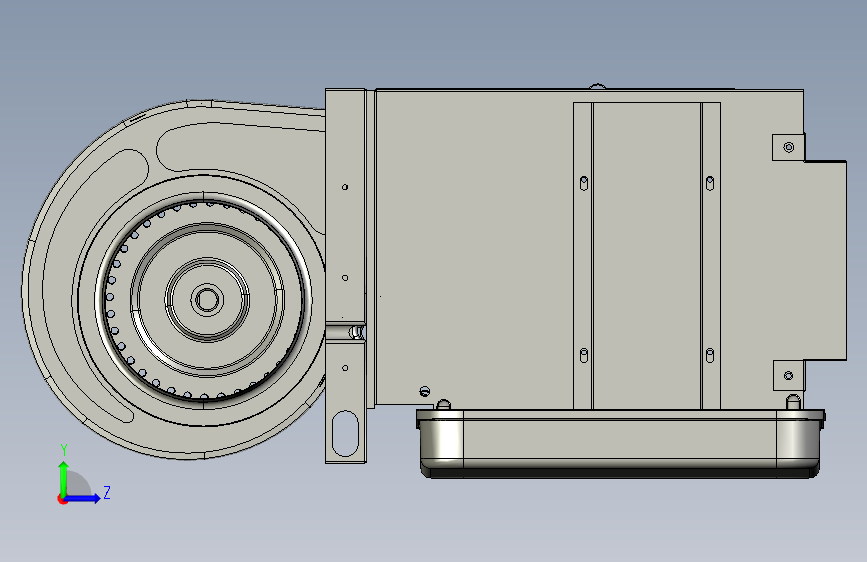Click the left locating pin on the drain pan
The image size is (867, 562).
443,404
